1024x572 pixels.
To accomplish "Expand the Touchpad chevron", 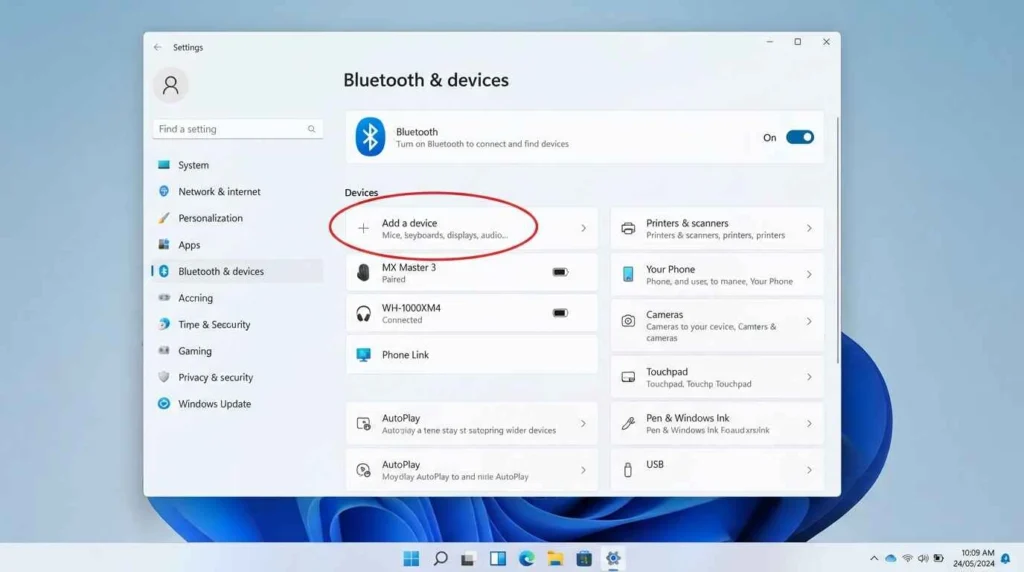I will [x=809, y=377].
